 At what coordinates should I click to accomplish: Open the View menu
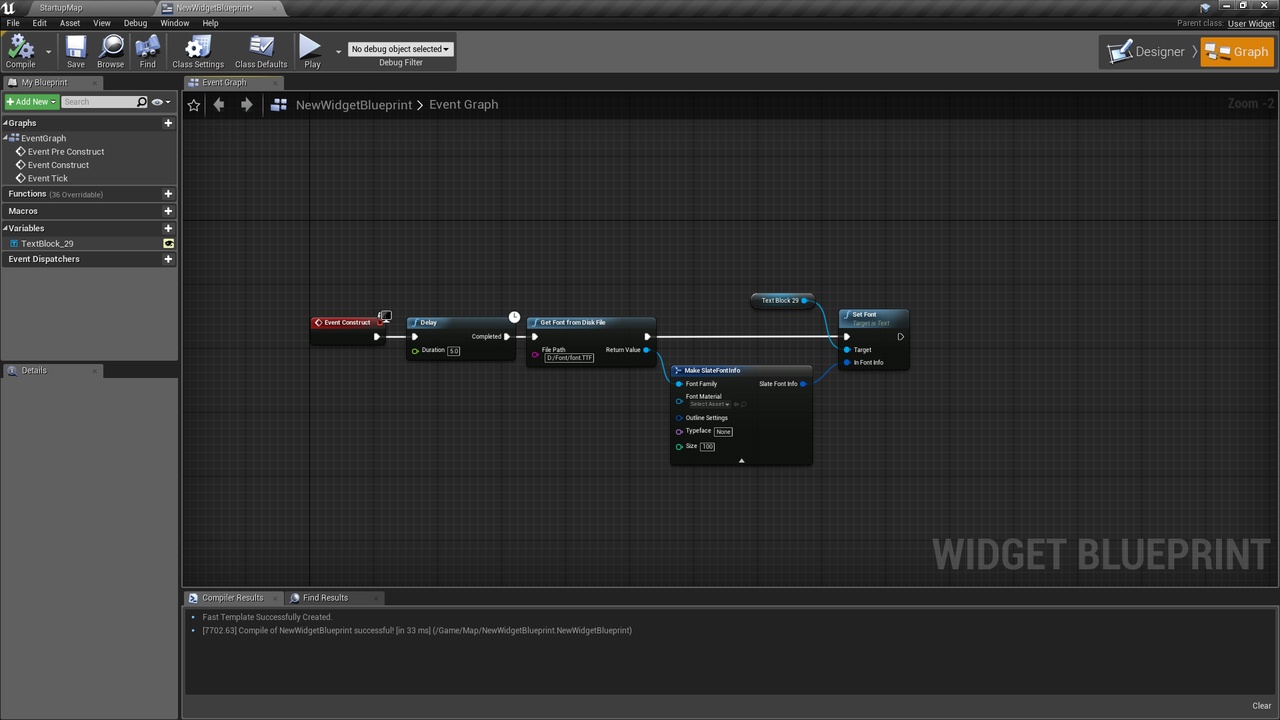tap(102, 23)
